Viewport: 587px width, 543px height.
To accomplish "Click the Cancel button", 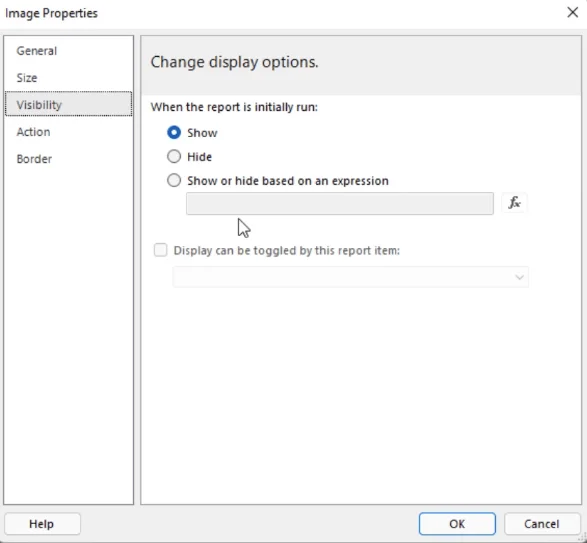I will point(542,524).
